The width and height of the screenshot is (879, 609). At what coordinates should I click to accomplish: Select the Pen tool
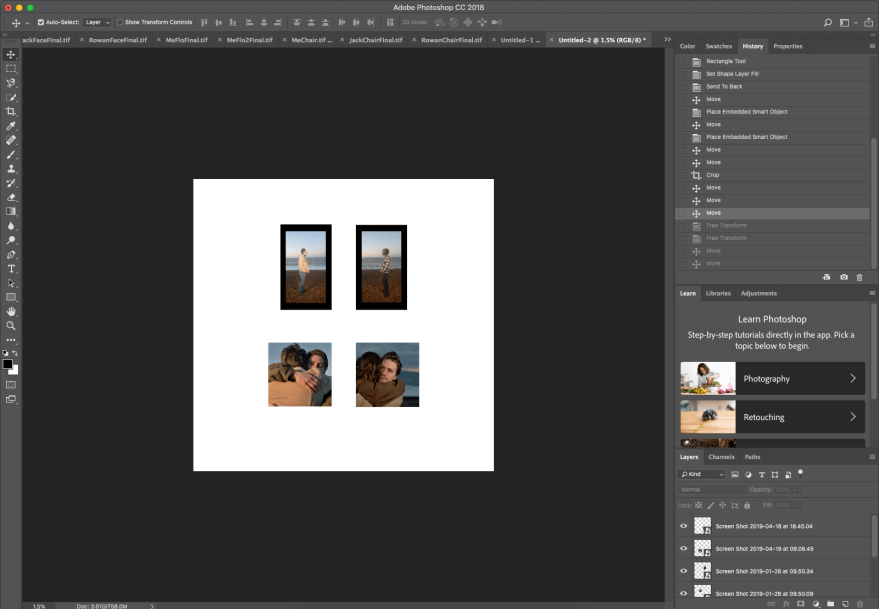coord(11,254)
